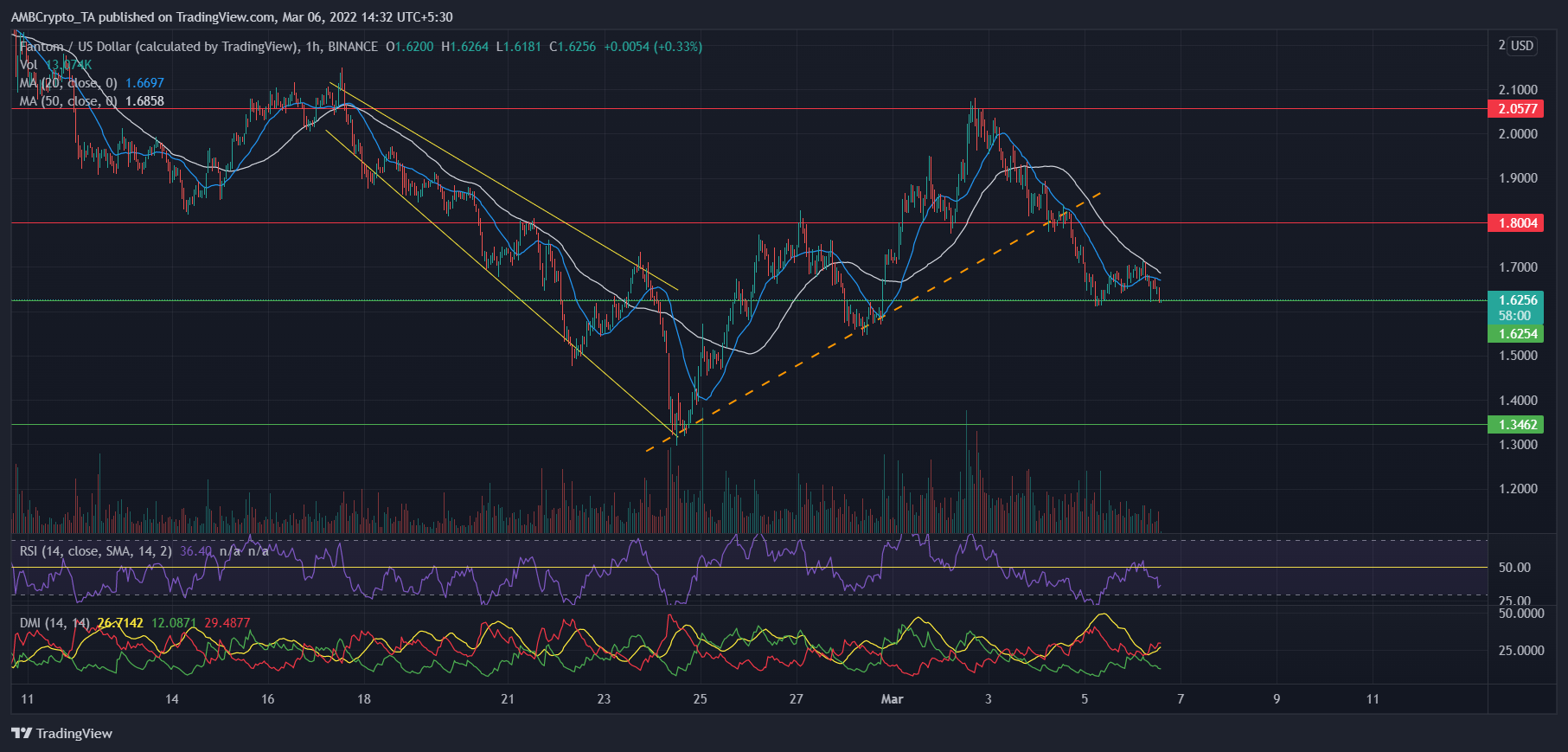
Task: Open the RSI indicator legend
Action: [x=95, y=551]
